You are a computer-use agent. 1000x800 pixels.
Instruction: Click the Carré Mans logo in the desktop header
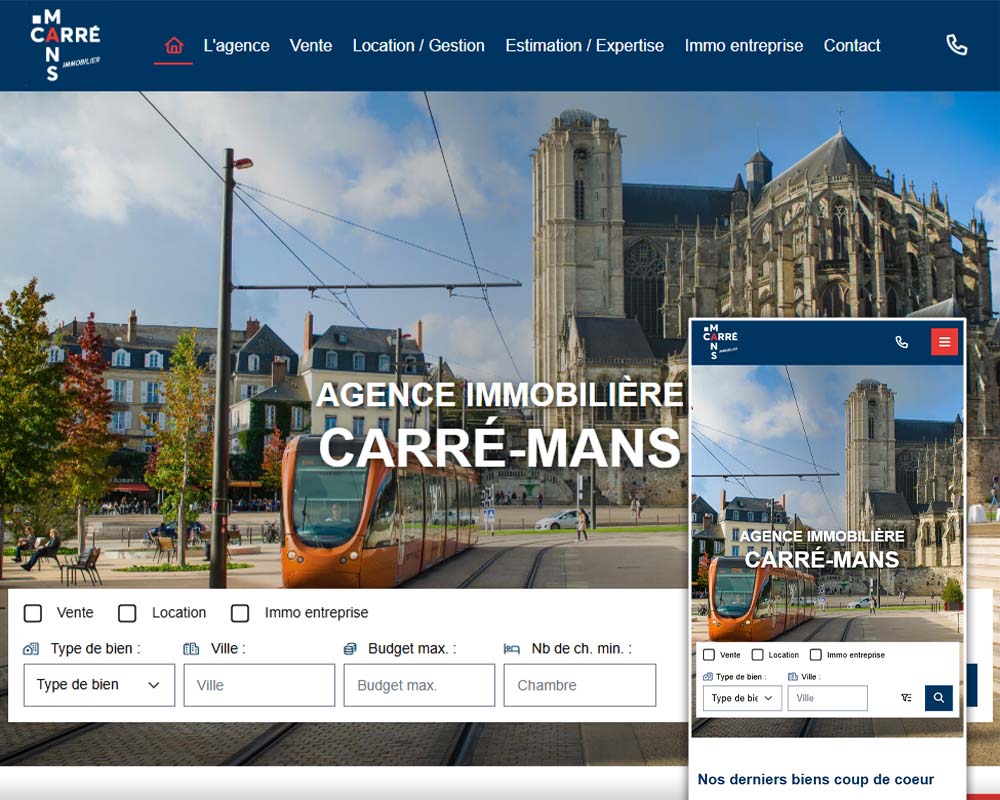[x=65, y=45]
